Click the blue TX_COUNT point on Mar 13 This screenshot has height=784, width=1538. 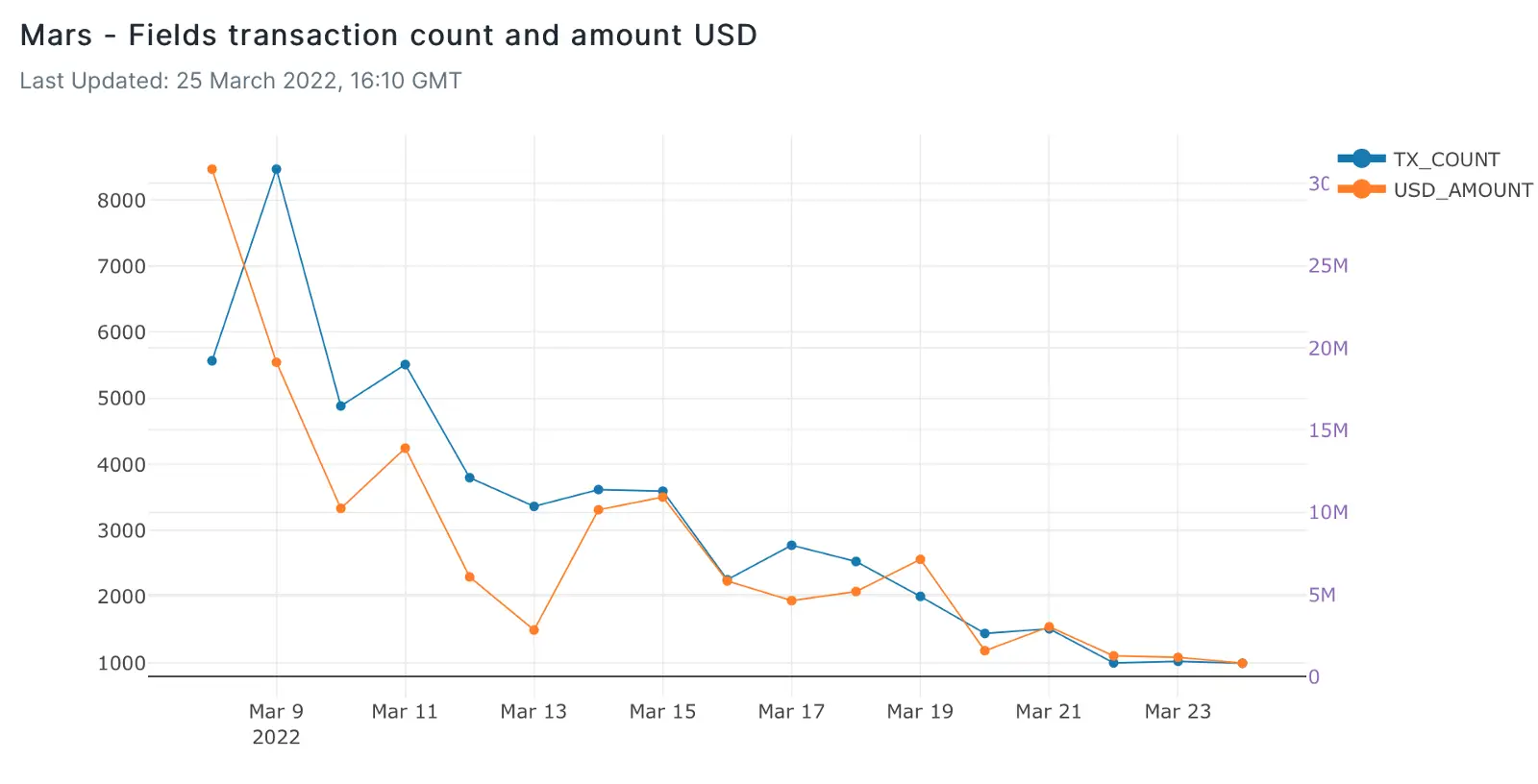534,506
